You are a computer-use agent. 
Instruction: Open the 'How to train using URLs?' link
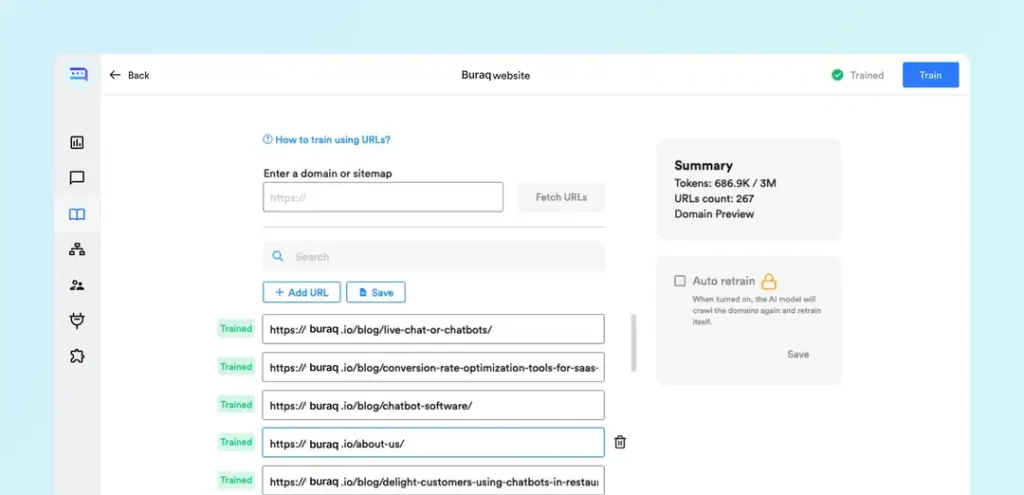(326, 140)
